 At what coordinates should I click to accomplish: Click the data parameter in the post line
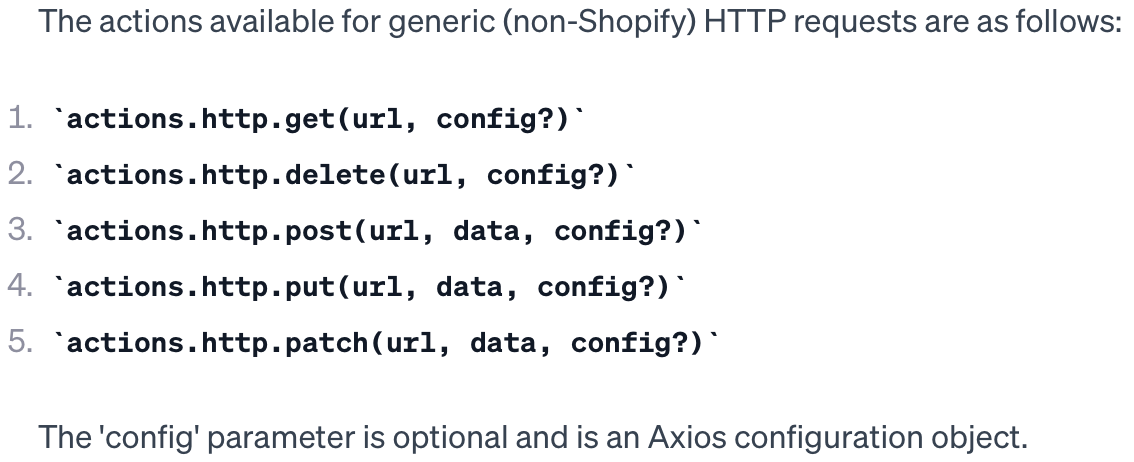pyautogui.click(x=485, y=231)
